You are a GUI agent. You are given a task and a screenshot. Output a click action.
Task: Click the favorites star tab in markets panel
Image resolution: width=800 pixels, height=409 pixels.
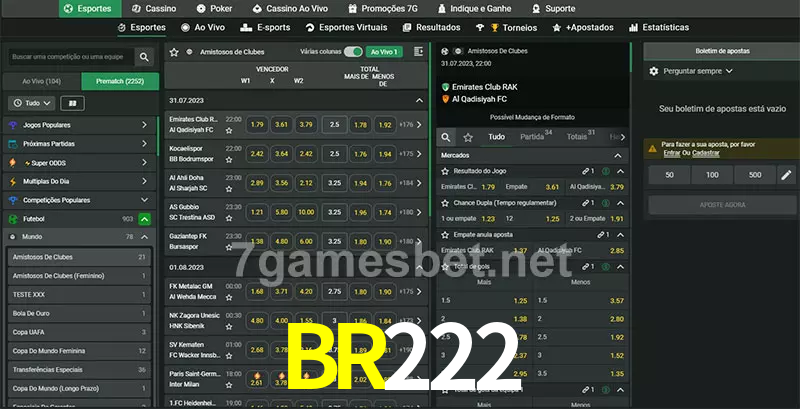468,137
